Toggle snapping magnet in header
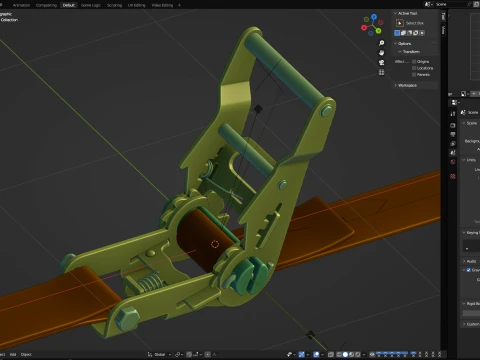The image size is (480, 360). pos(189,354)
